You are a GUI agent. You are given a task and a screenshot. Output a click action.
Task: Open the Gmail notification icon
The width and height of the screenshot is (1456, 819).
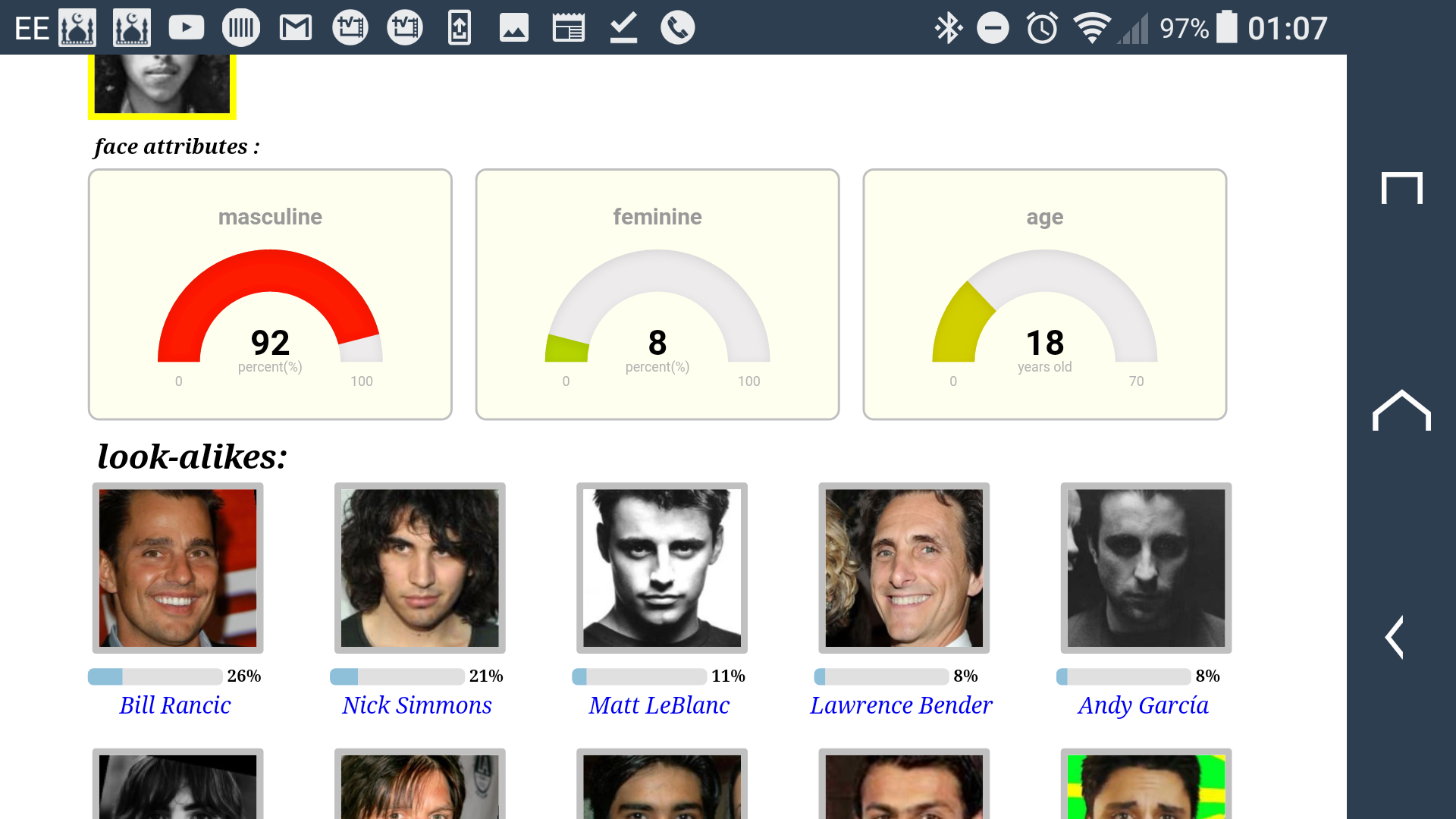point(296,28)
